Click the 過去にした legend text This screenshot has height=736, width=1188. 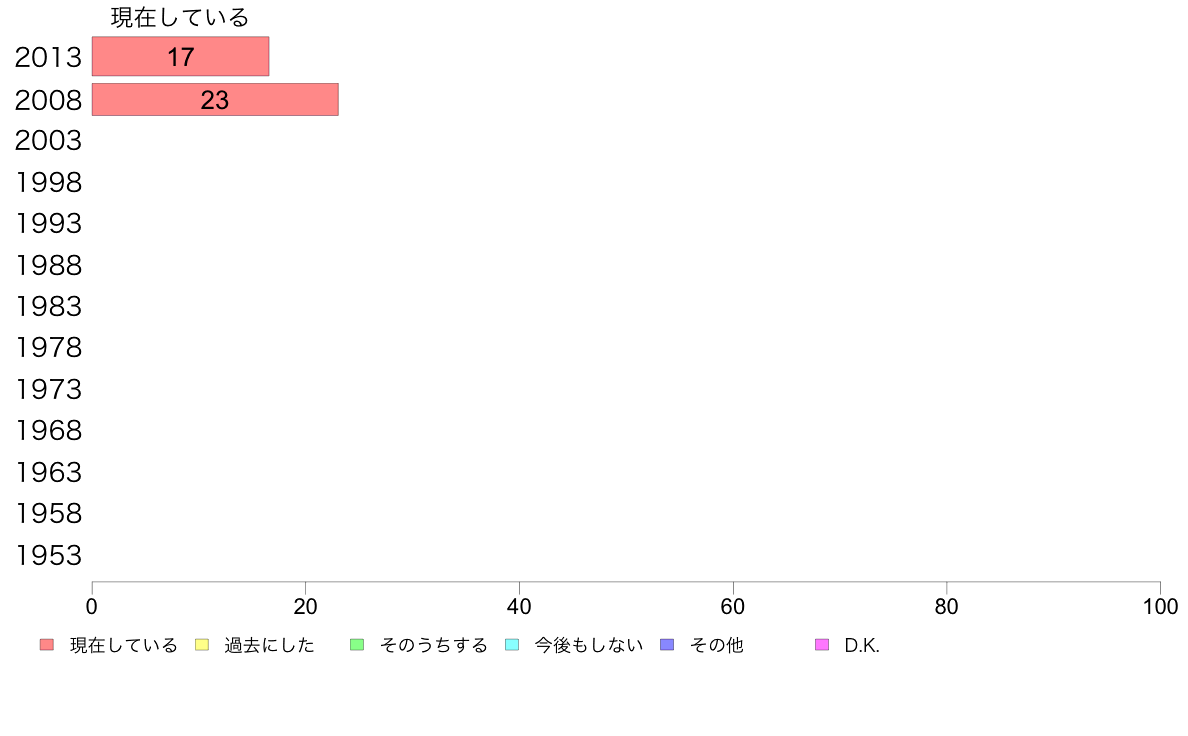pos(269,645)
